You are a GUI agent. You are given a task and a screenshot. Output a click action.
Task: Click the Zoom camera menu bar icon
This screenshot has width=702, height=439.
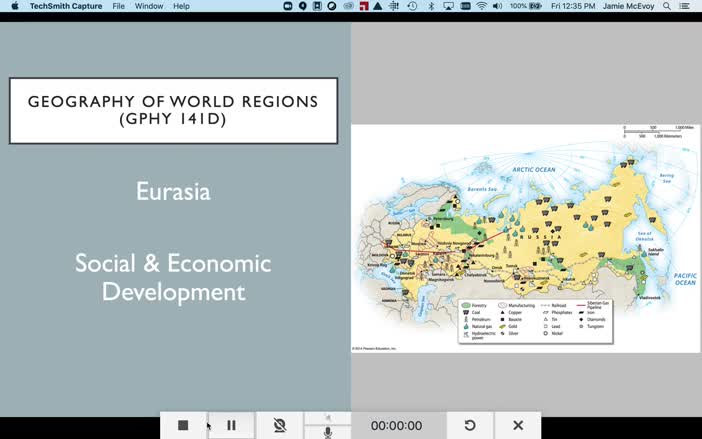[288, 6]
